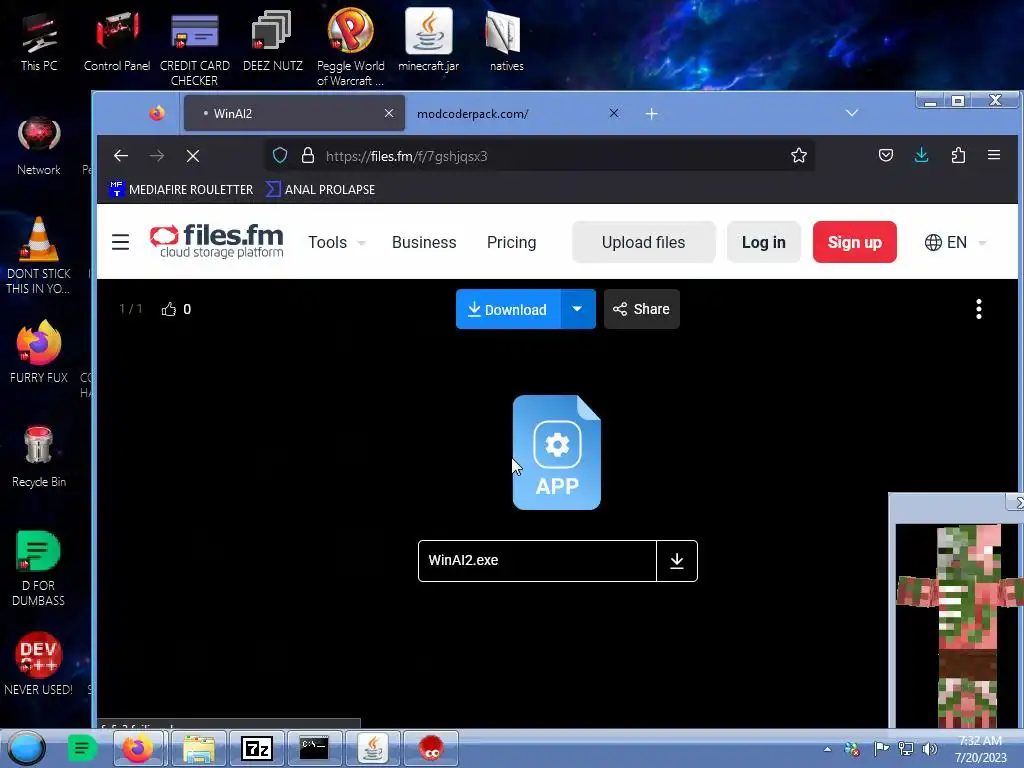Click the volume speaker tray icon
This screenshot has height=768, width=1024.
[930, 749]
